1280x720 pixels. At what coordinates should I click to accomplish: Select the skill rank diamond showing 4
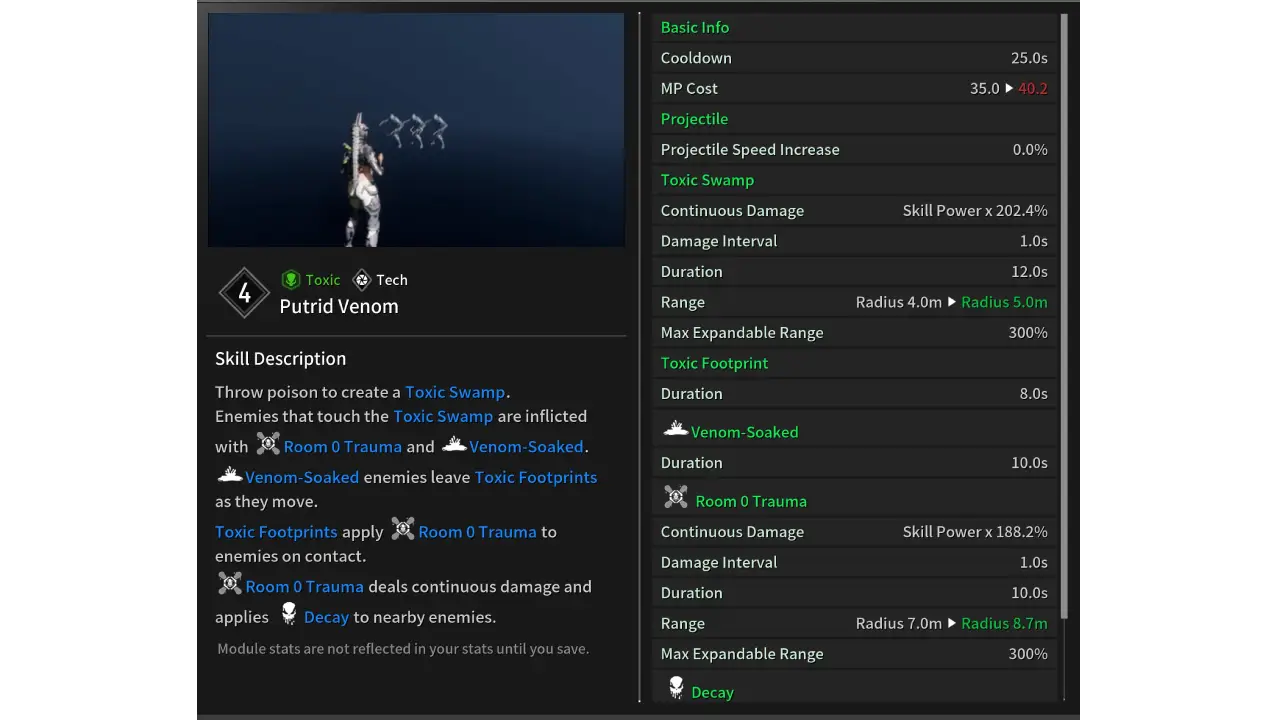point(244,292)
